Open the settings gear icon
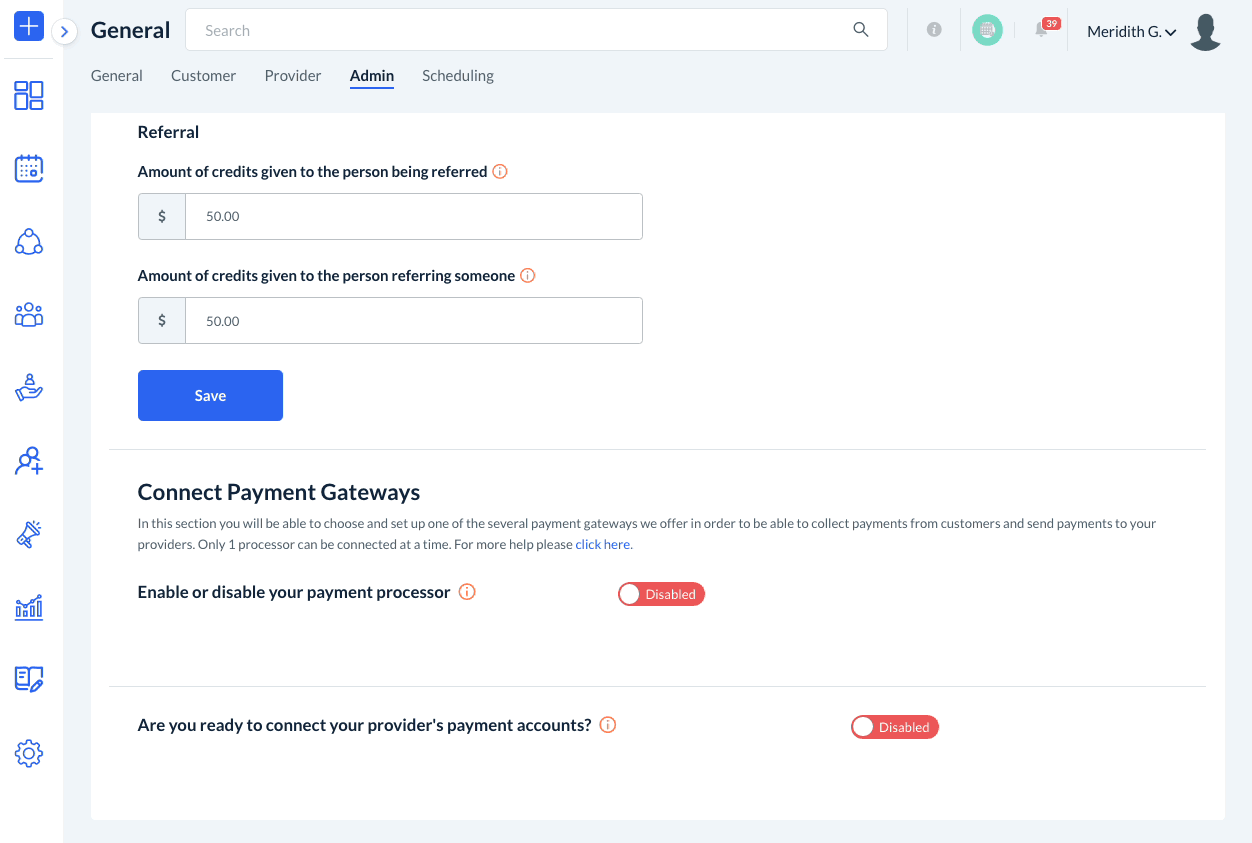The height and width of the screenshot is (843, 1252). tap(28, 753)
